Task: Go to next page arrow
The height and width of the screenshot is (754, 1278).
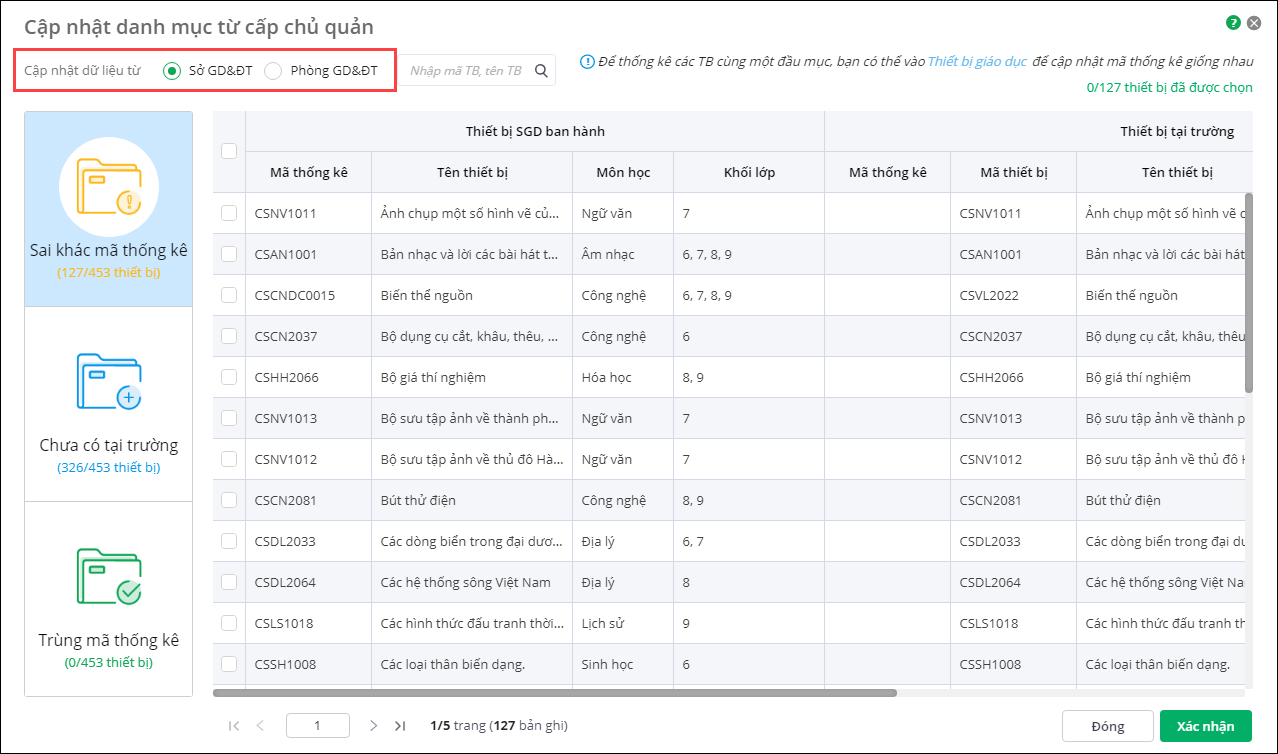Action: coord(373,726)
